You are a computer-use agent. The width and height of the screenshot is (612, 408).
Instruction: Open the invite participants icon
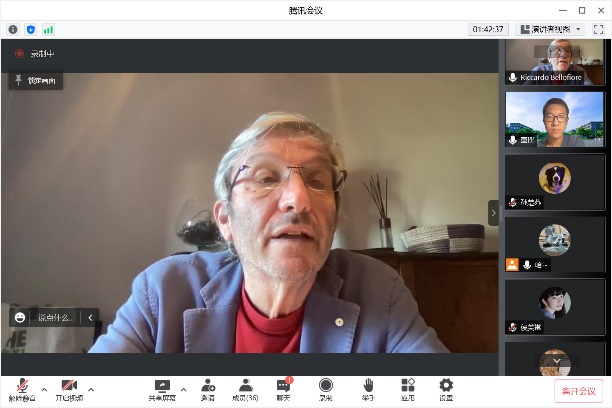click(x=207, y=389)
